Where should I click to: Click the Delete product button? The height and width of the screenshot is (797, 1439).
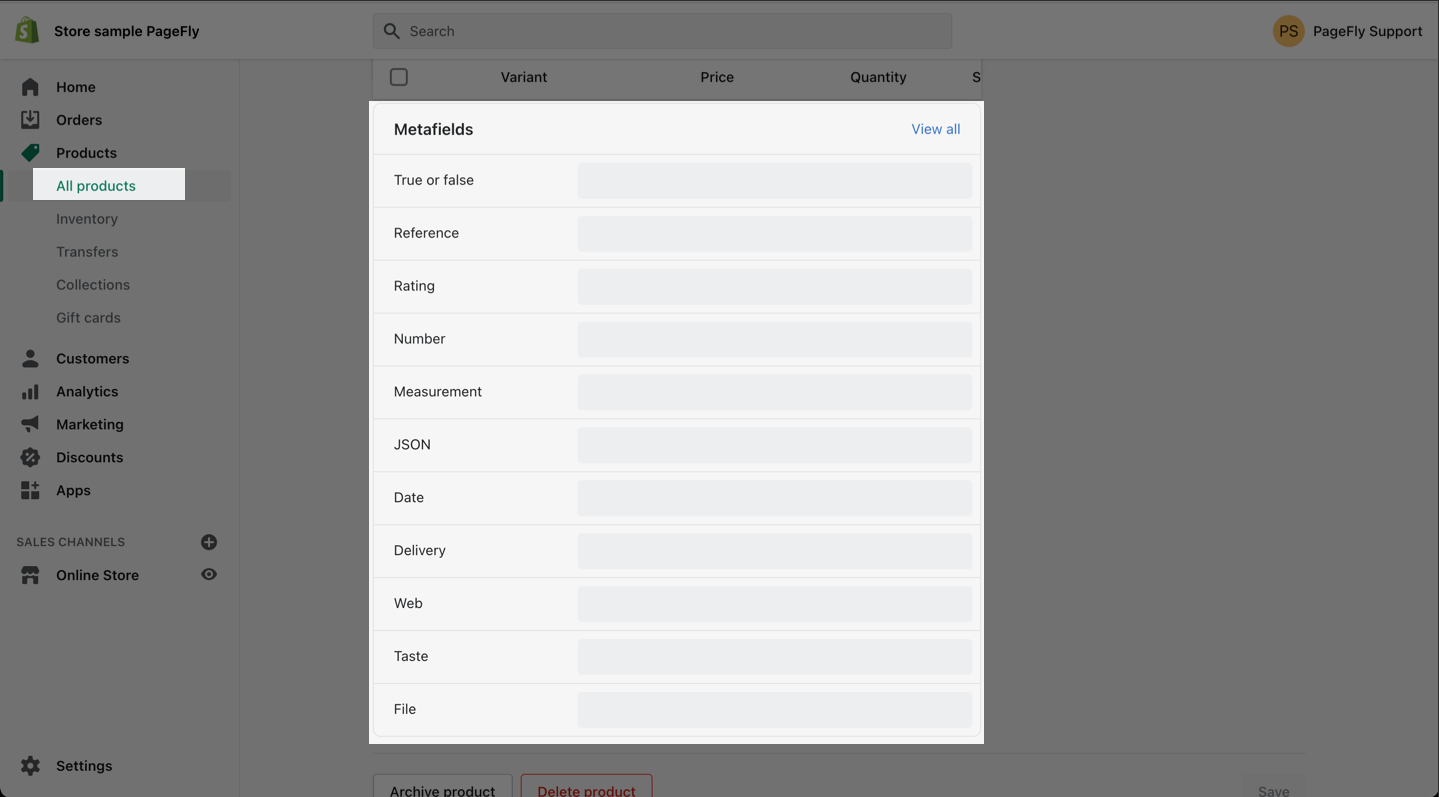(x=586, y=787)
